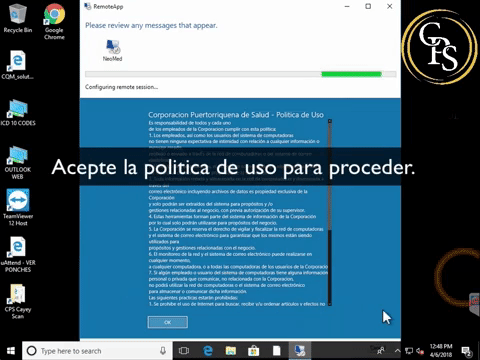Open the Microsoft Store taskbar icon
Image resolution: width=480 pixels, height=360 pixels.
pyautogui.click(x=254, y=351)
